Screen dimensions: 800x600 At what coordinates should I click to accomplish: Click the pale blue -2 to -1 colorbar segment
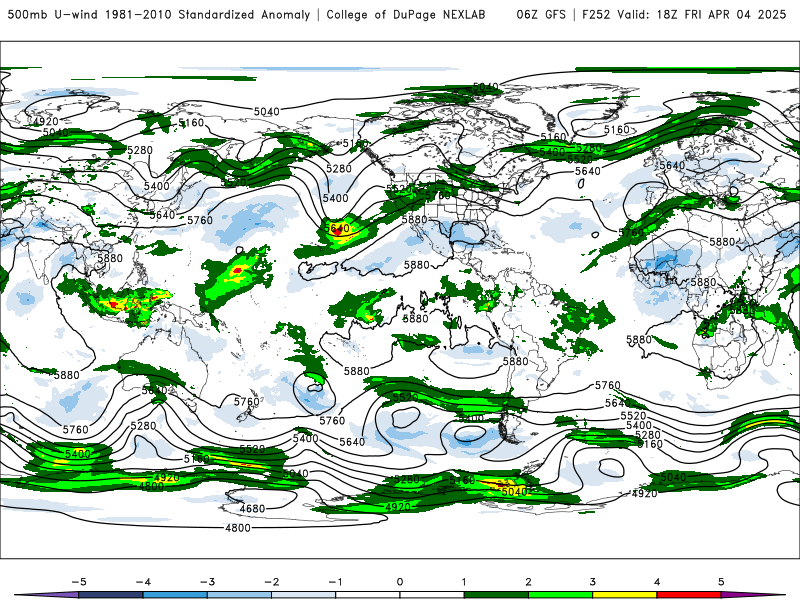(304, 595)
